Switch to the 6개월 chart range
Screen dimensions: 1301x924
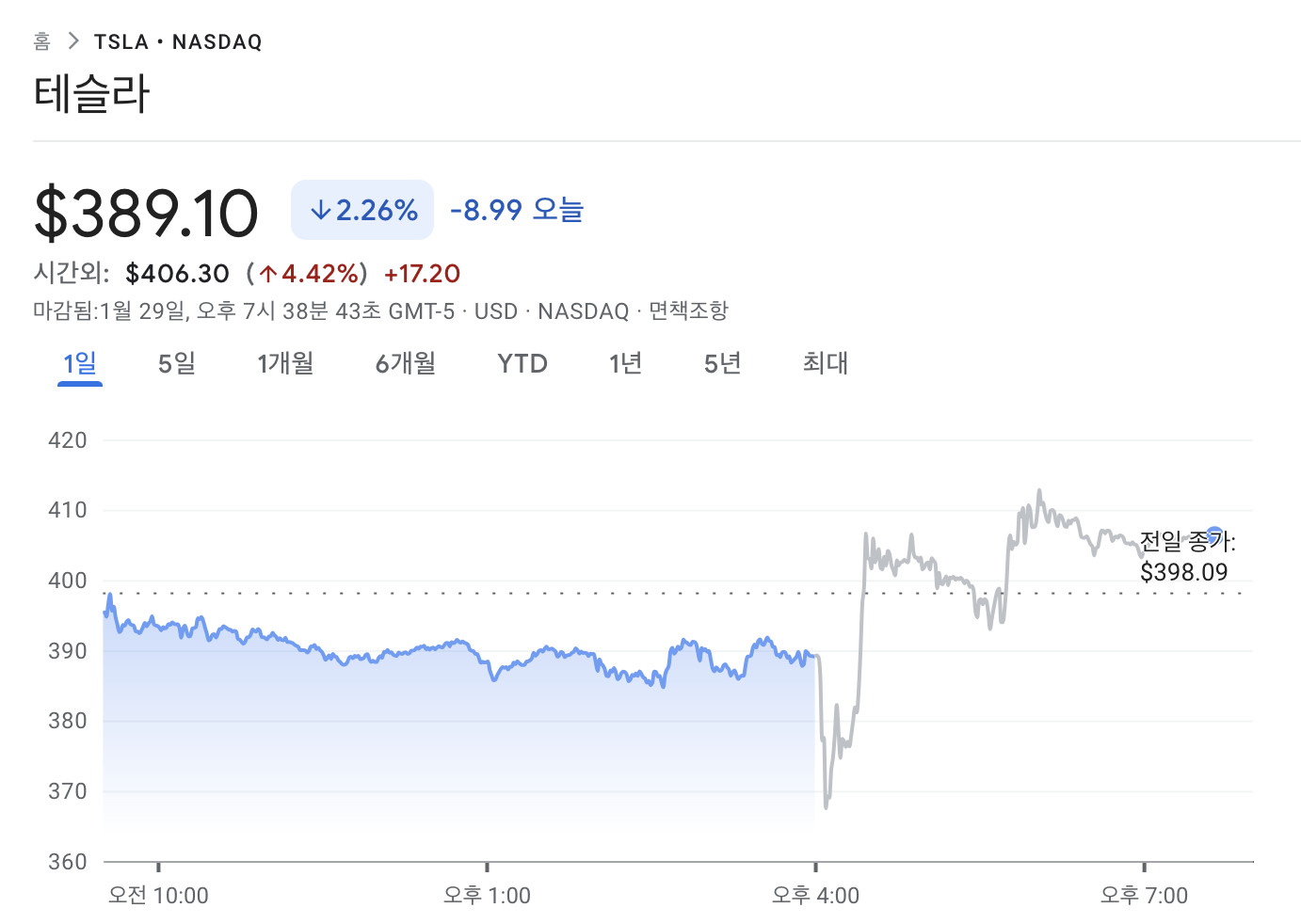point(406,363)
